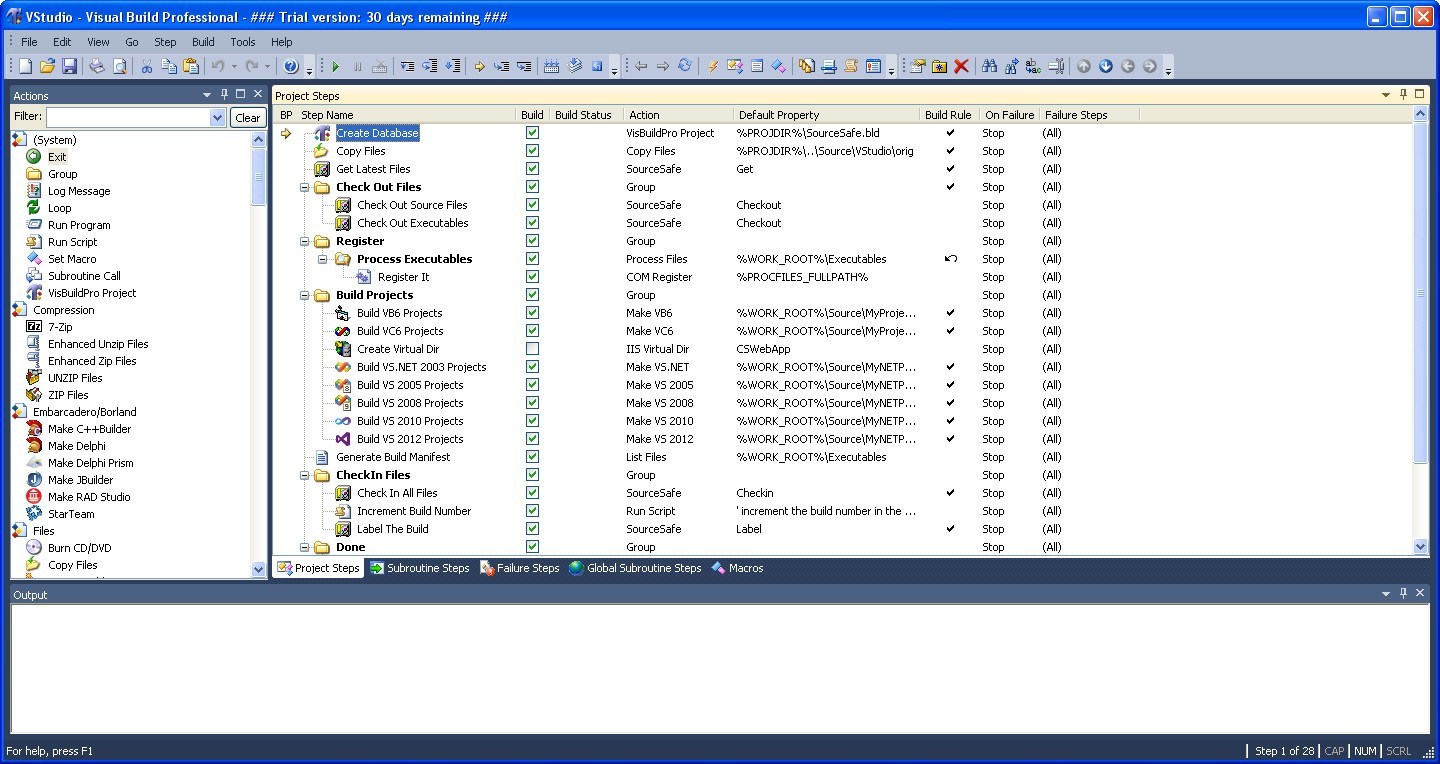The image size is (1440, 764).
Task: Open Find using the binoculars icon
Action: point(990,66)
